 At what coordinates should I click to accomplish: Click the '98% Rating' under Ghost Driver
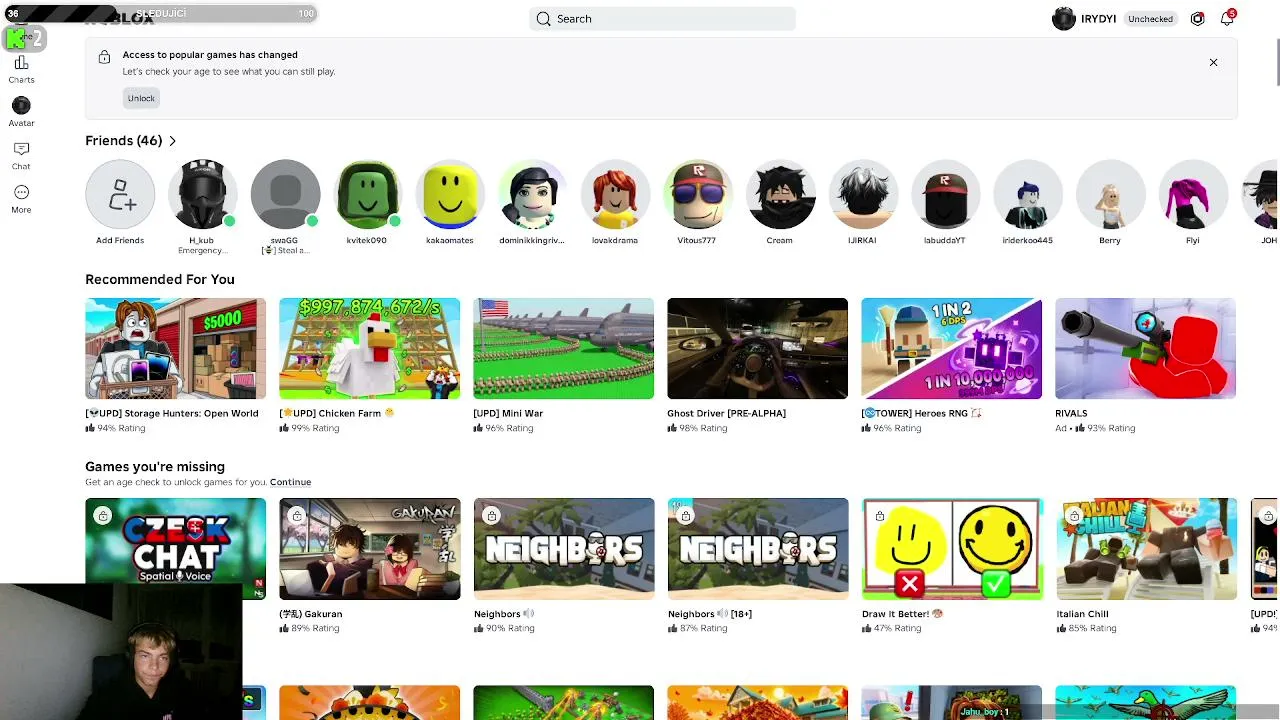697,428
